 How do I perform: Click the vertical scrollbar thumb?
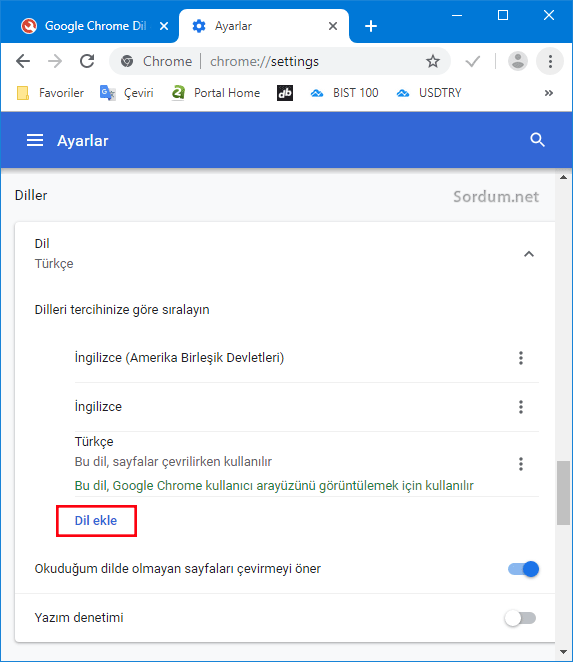[563, 493]
